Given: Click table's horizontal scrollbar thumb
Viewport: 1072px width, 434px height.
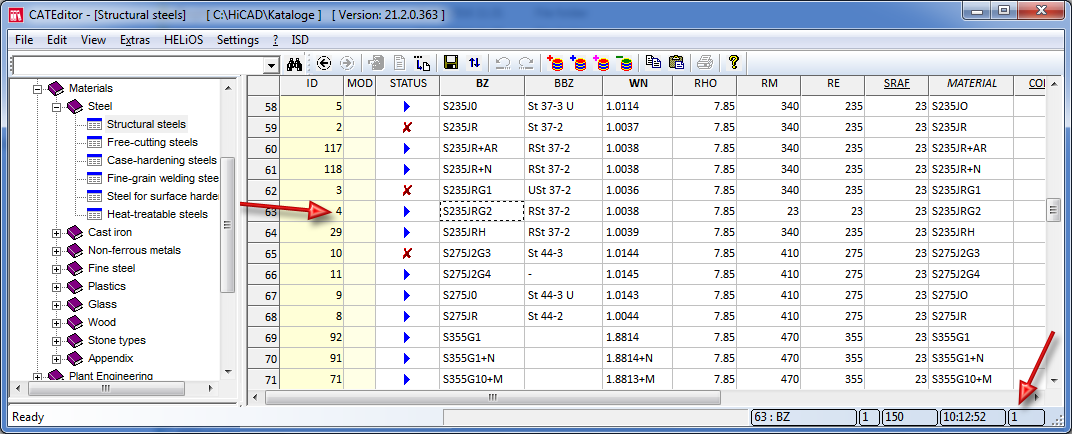Looking at the screenshot, I should (493, 396).
